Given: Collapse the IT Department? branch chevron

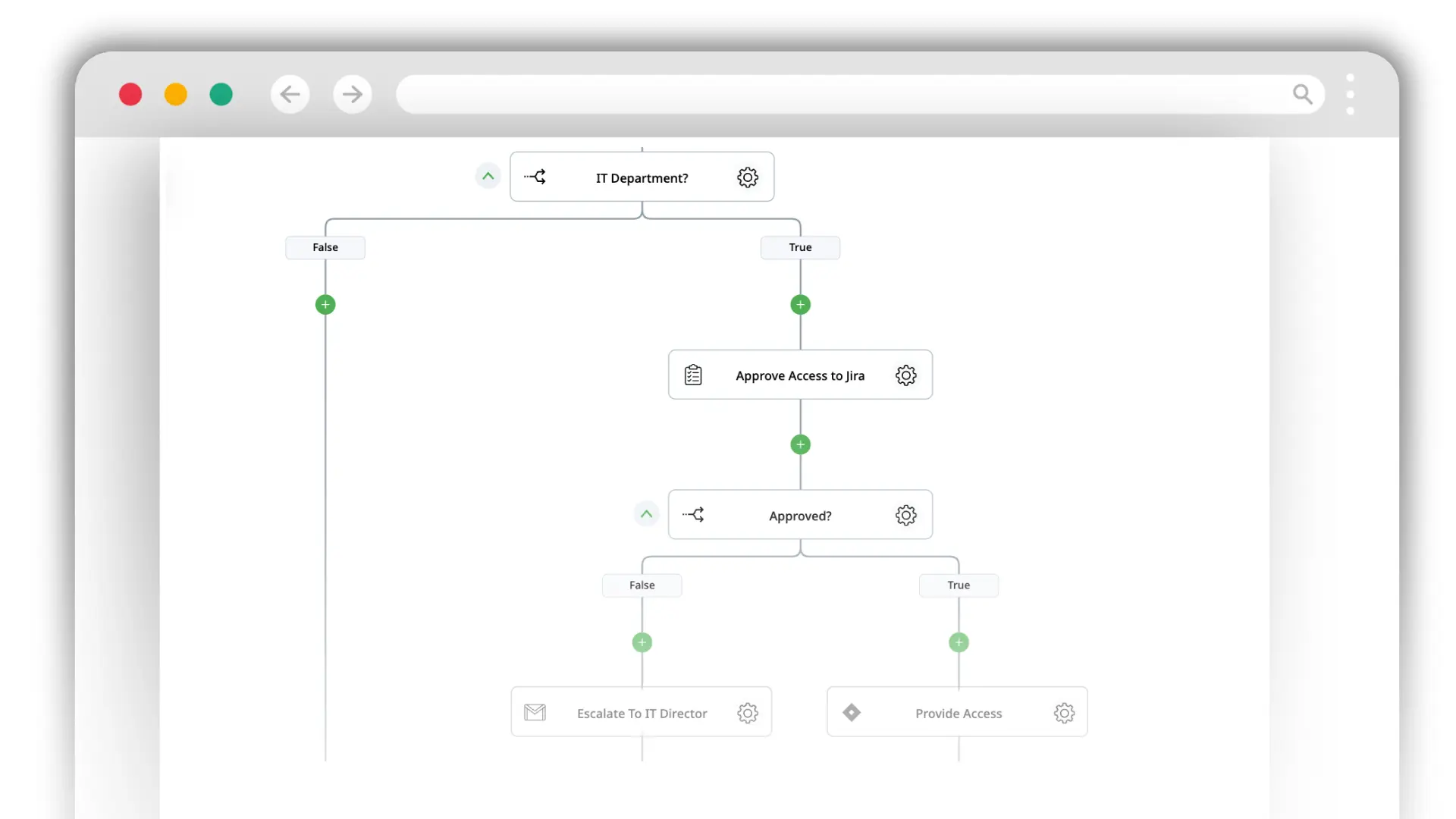Looking at the screenshot, I should click(x=488, y=176).
